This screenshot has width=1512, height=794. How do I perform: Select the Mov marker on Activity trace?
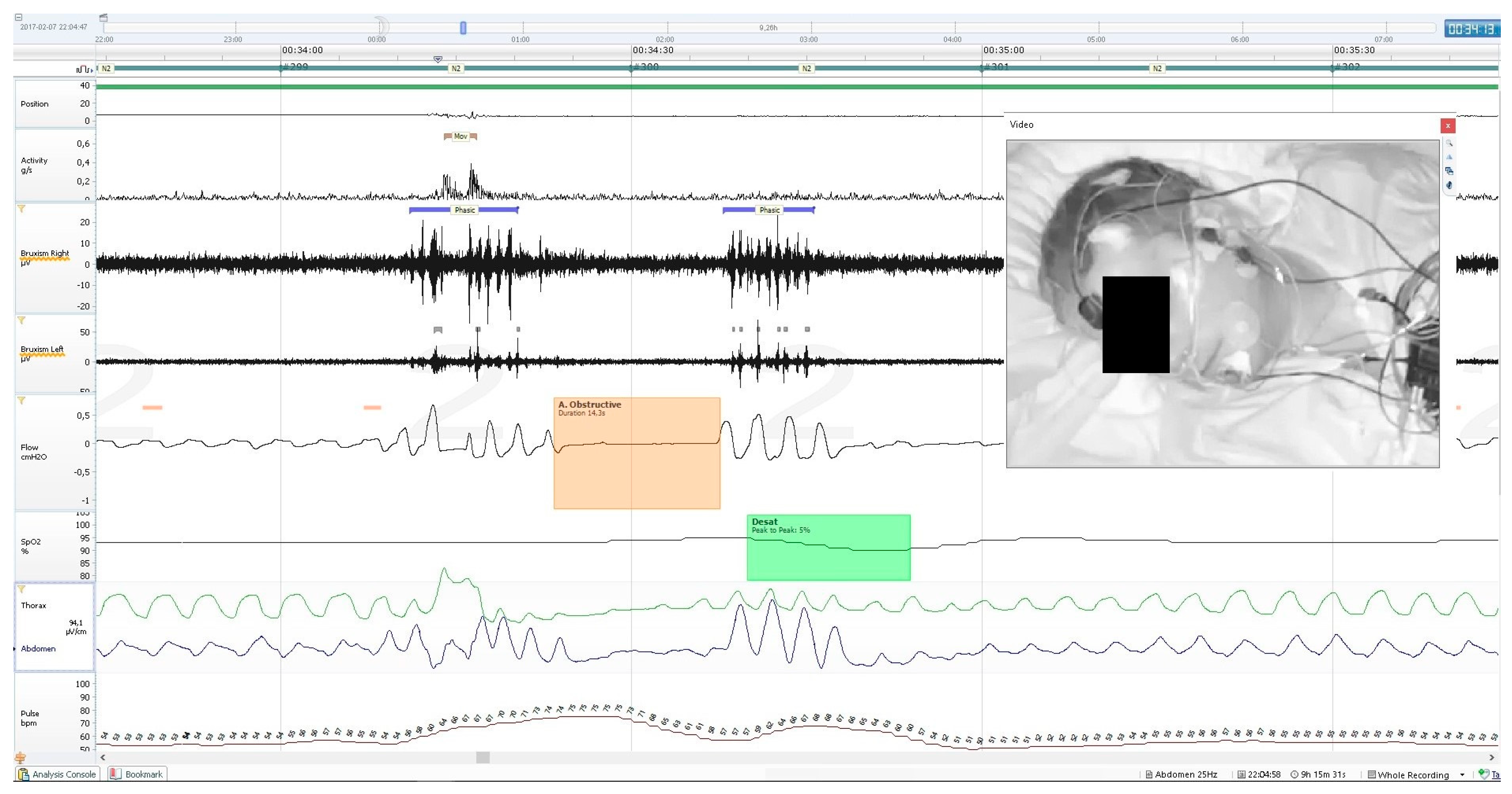(460, 137)
